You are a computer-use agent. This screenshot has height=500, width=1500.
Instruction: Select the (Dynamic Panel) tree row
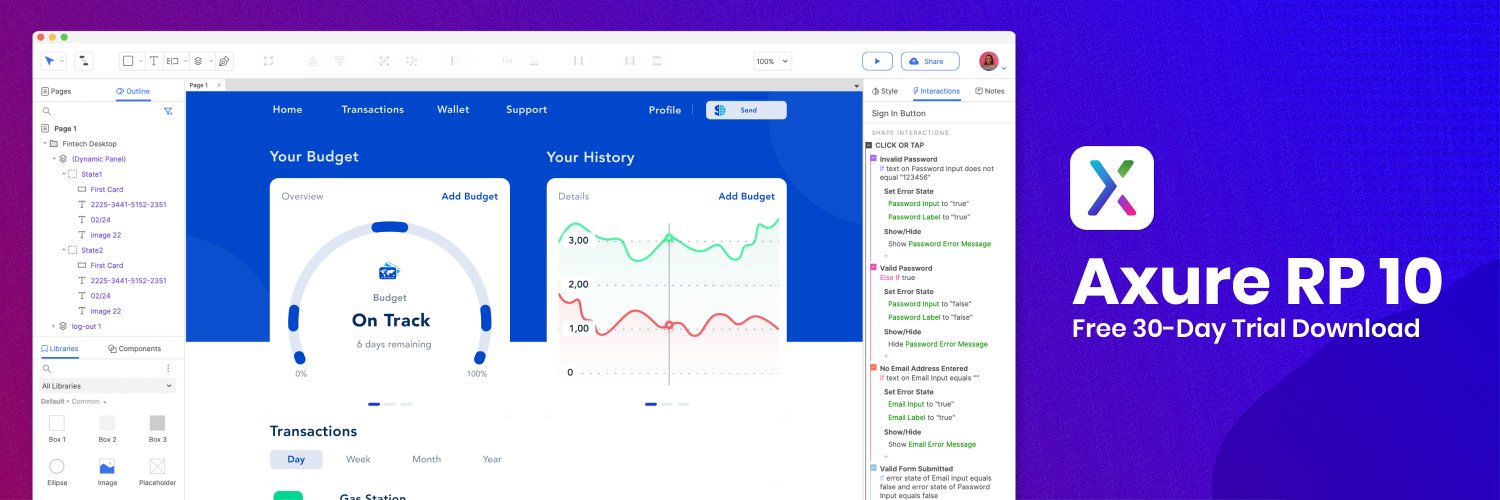(98, 159)
